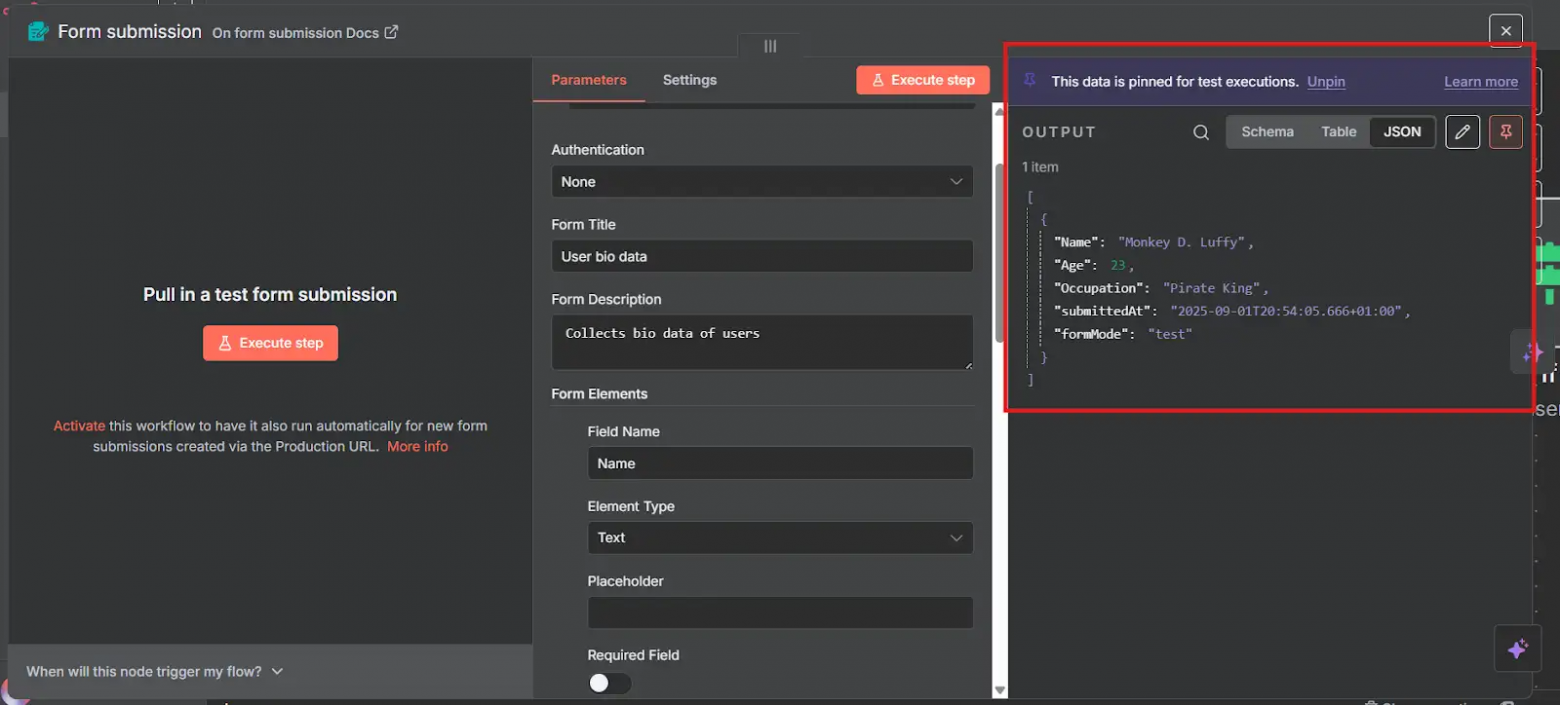Screen dimensions: 1560x705
Task: Switch output view to Table
Action: pos(1338,132)
